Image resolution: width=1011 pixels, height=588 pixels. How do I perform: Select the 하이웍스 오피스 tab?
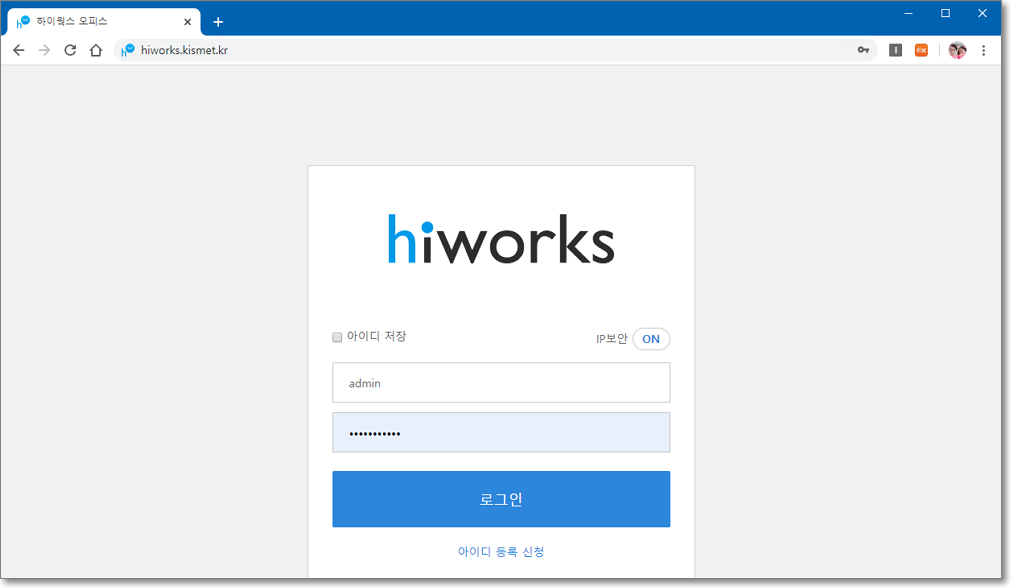[x=104, y=22]
